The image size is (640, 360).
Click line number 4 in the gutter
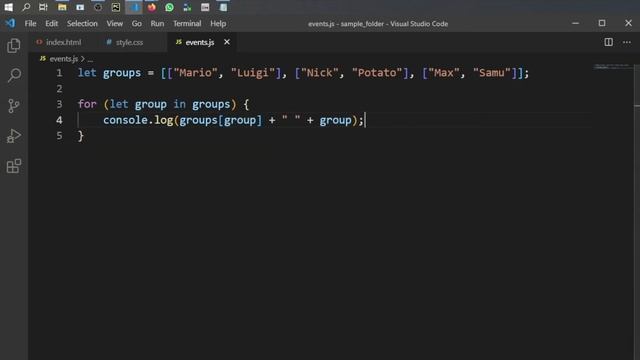coord(60,120)
